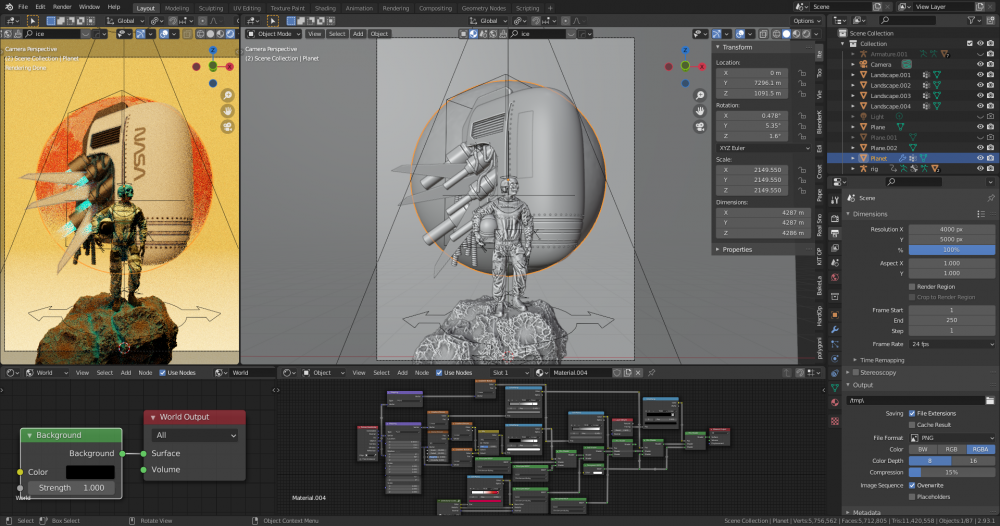1000x526 pixels.
Task: Select wireframe shading in main viewport header
Action: point(776,34)
